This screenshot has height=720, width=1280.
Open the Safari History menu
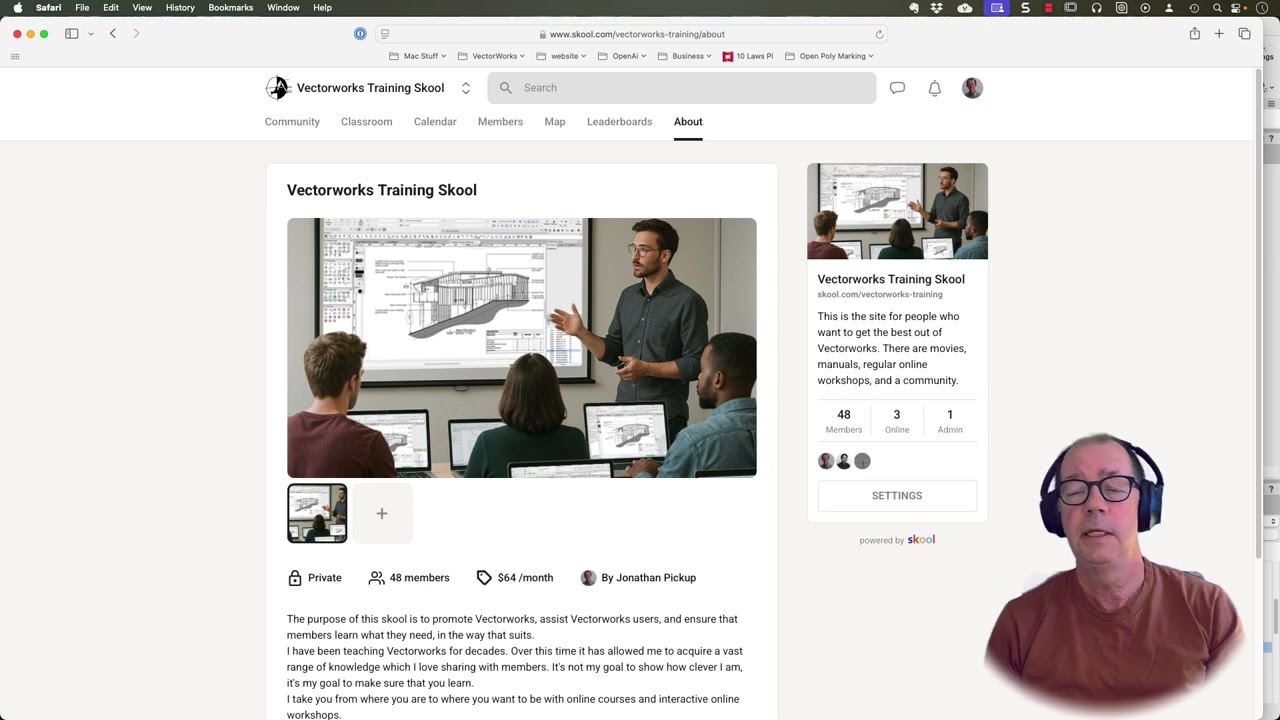(x=180, y=8)
